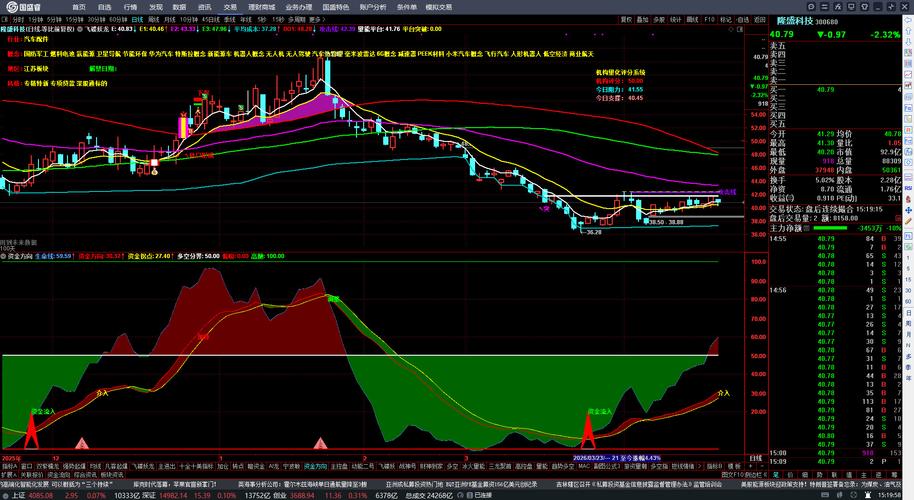Select the 资金方向 indicator tab
Screen dimensions: 914x500
315,466
